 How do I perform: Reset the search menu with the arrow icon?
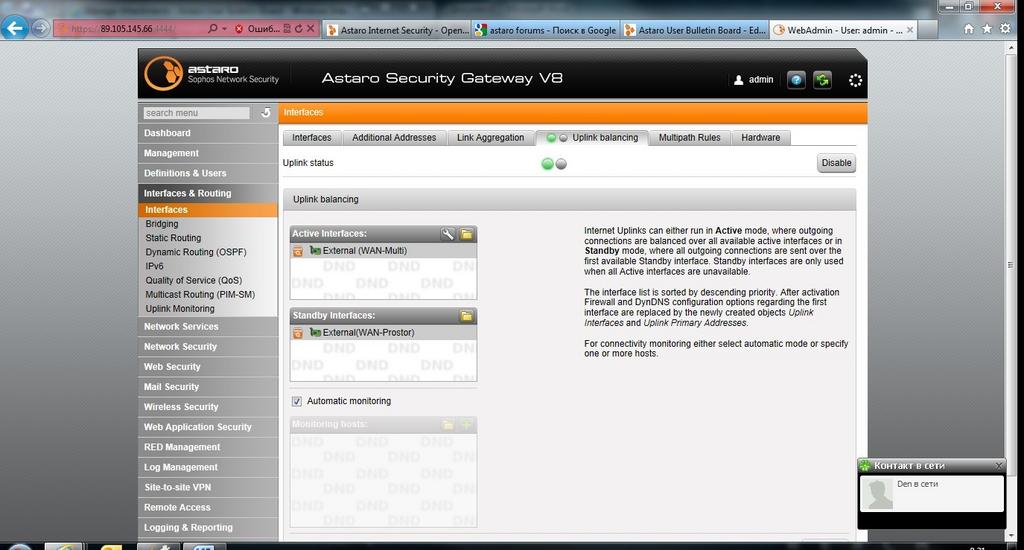265,112
